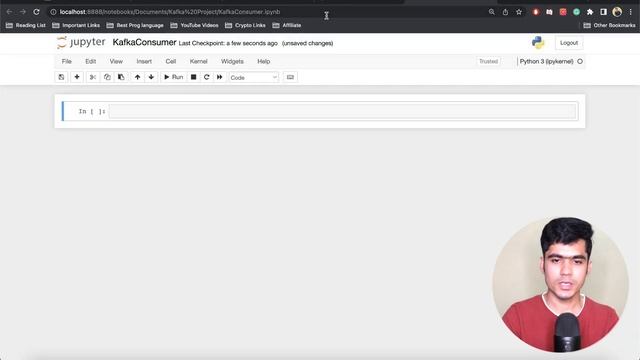The width and height of the screenshot is (640, 360).
Task: Reload the page in the browser
Action: 36,12
